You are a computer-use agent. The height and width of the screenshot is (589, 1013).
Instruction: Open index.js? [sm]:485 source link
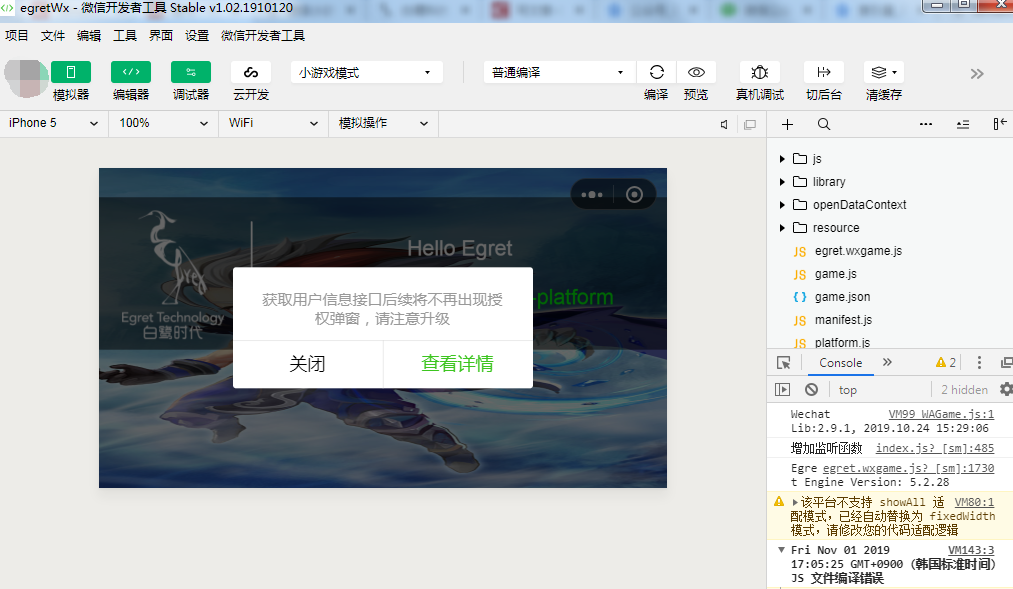[935, 448]
